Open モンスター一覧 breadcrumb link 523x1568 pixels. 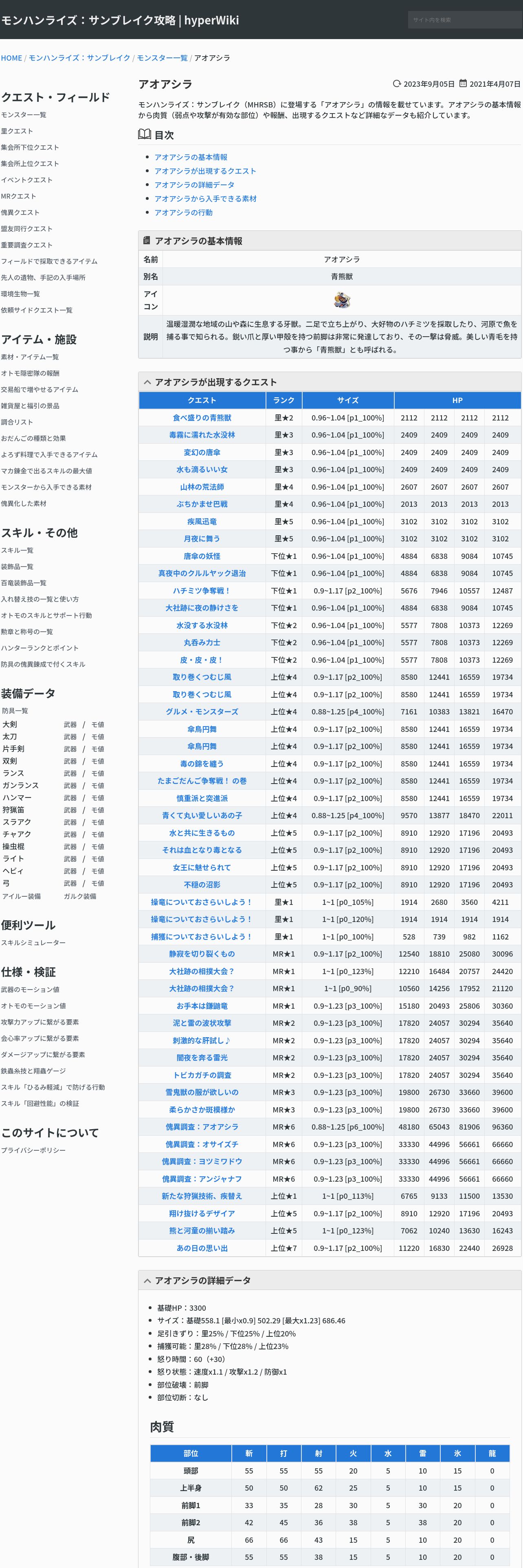point(162,58)
